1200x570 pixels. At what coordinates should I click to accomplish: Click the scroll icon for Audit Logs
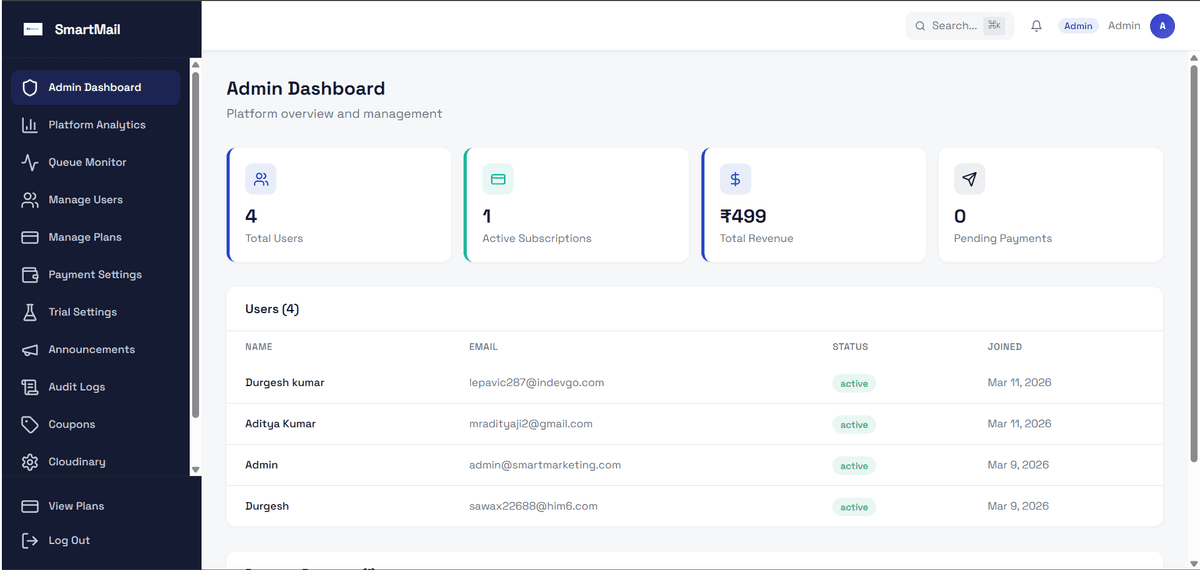(30, 387)
